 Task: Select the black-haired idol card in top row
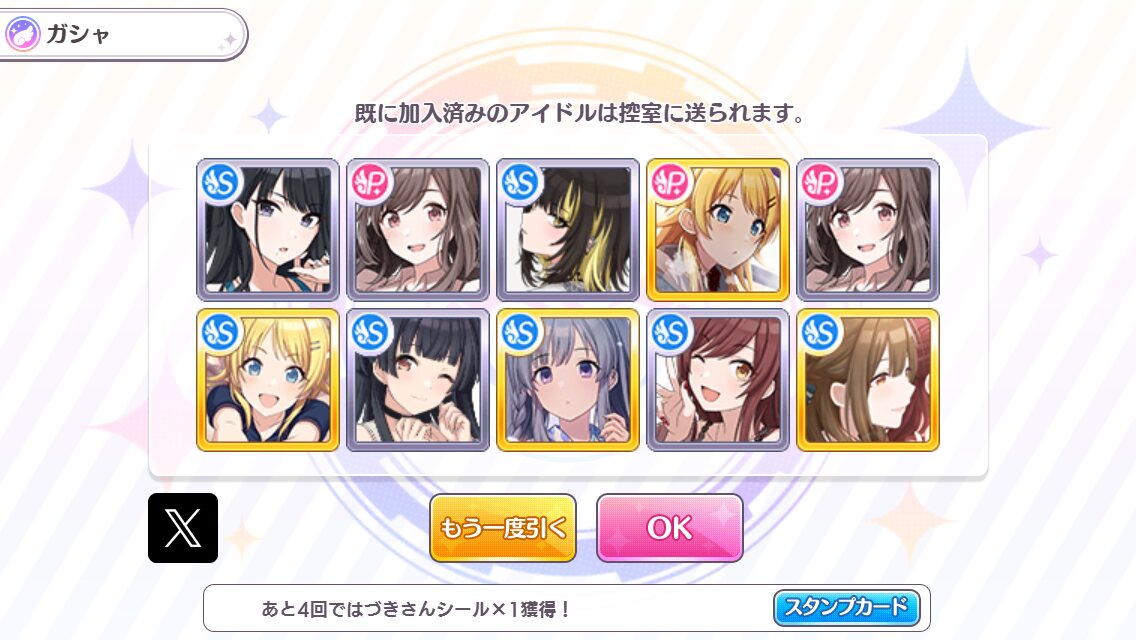(x=268, y=230)
